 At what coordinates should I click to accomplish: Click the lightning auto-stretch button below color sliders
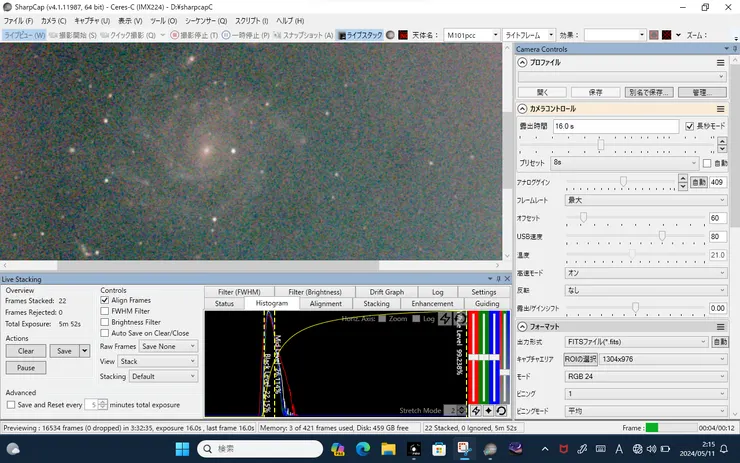[476, 411]
